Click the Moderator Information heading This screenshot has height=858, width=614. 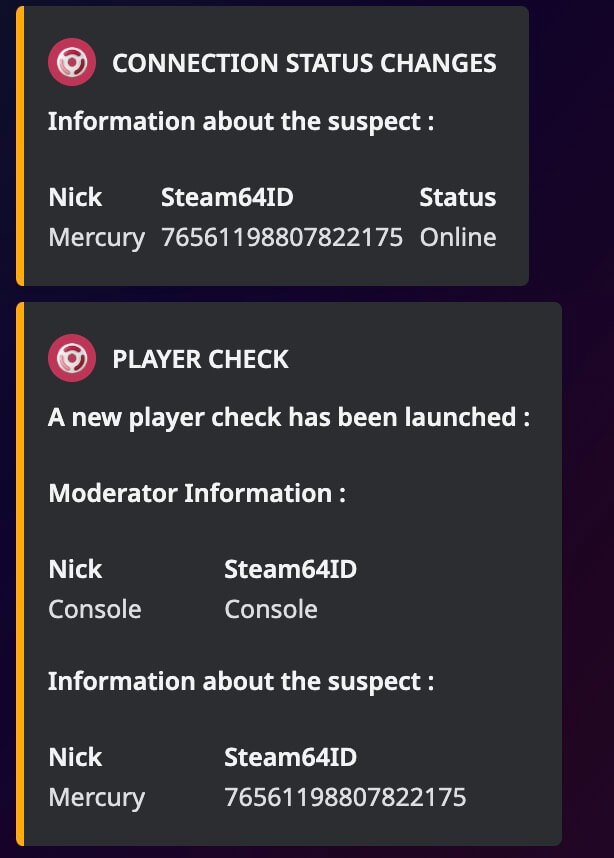tap(197, 493)
